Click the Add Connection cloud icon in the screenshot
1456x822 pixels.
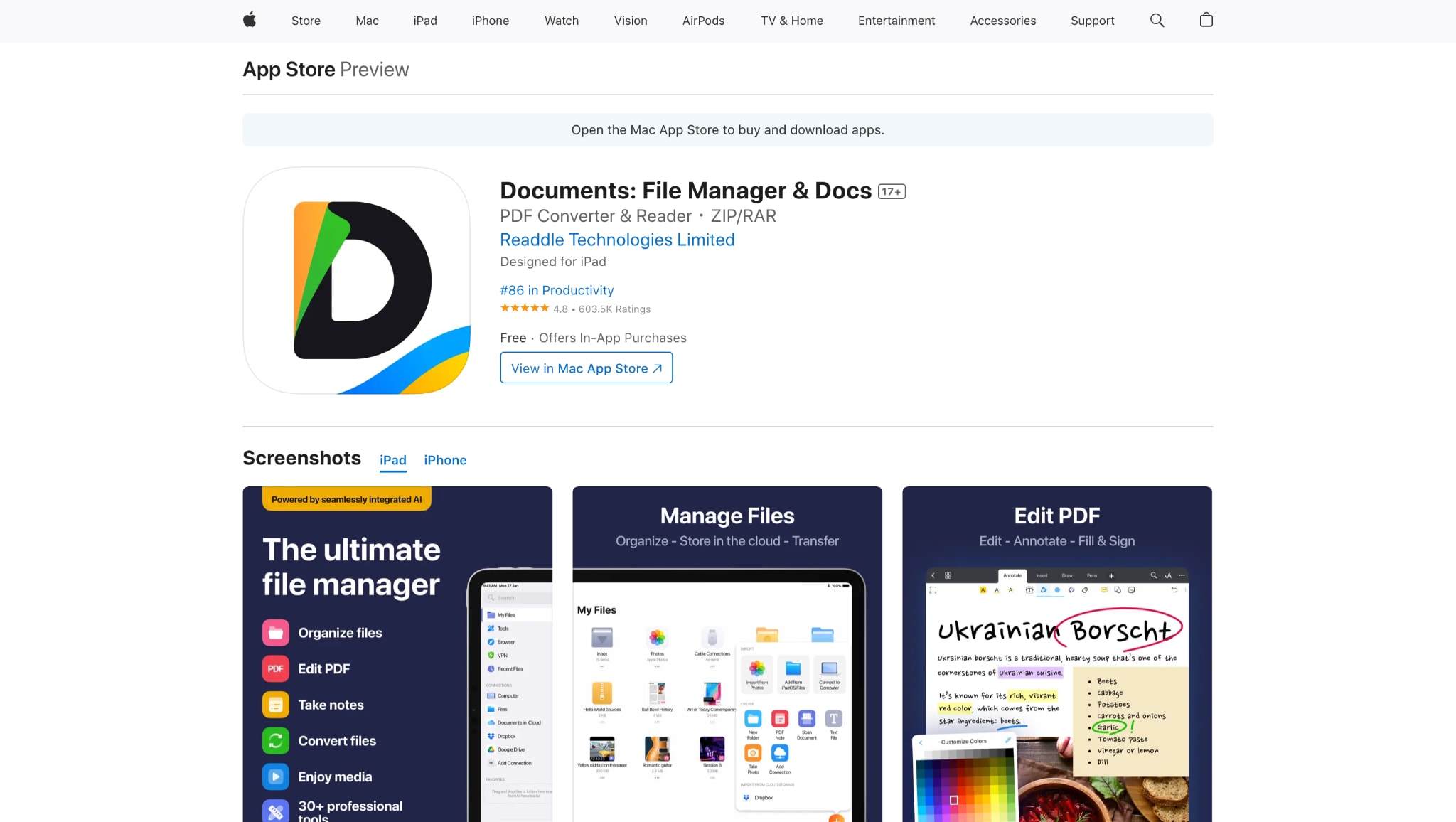tap(780, 753)
